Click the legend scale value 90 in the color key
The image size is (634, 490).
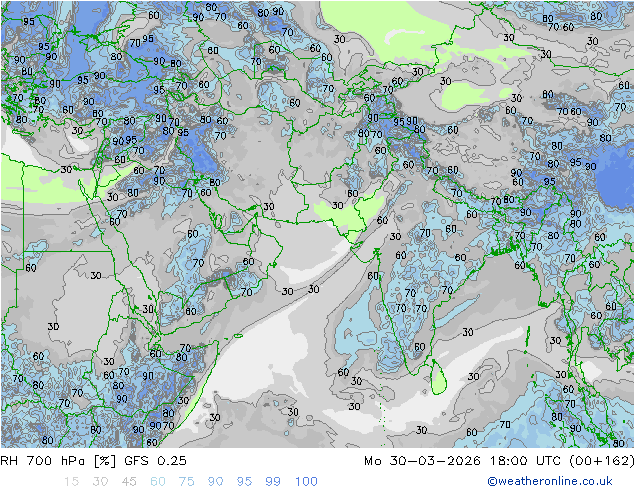215,481
